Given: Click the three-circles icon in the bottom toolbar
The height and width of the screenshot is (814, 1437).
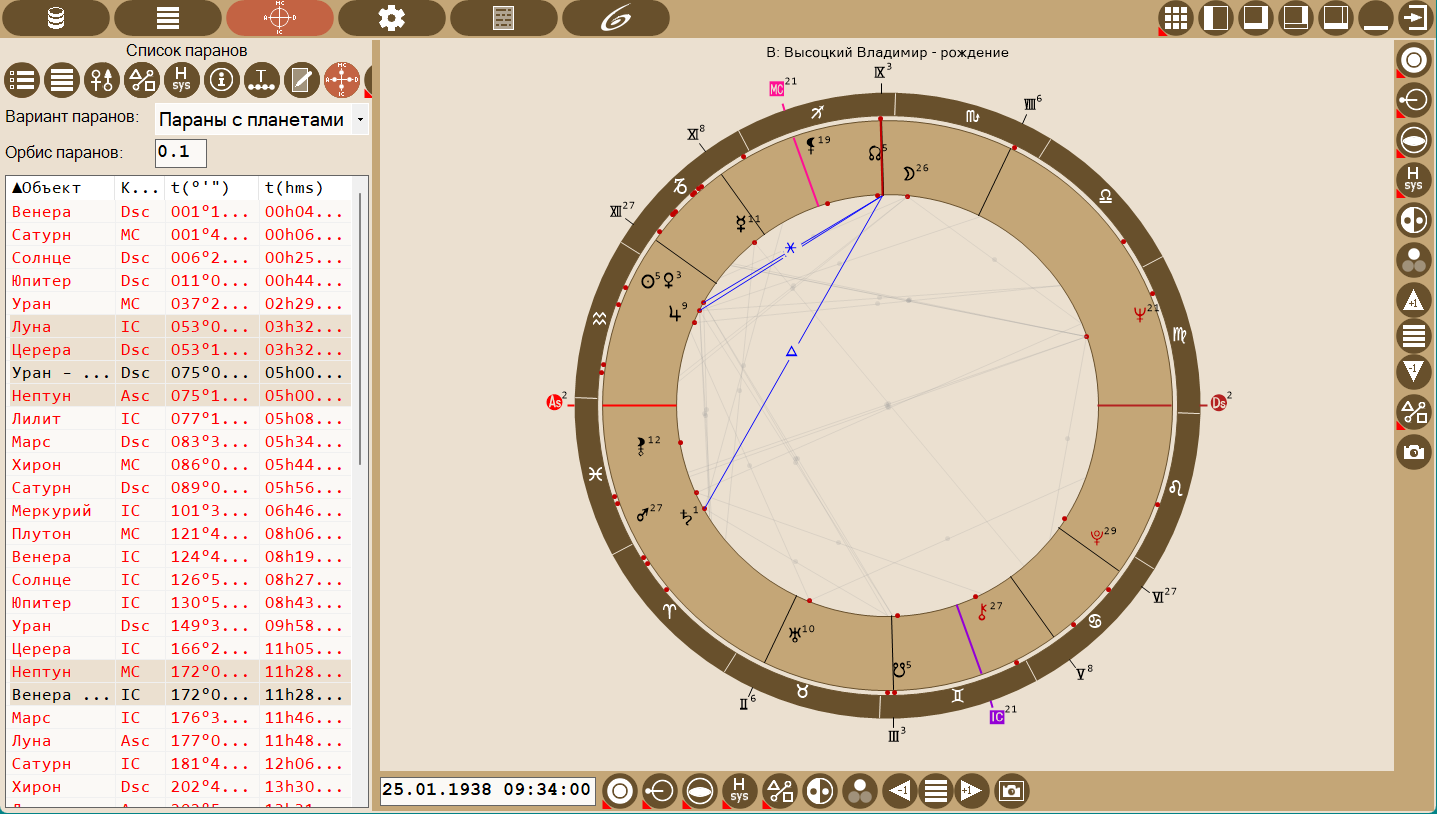Looking at the screenshot, I should (859, 791).
